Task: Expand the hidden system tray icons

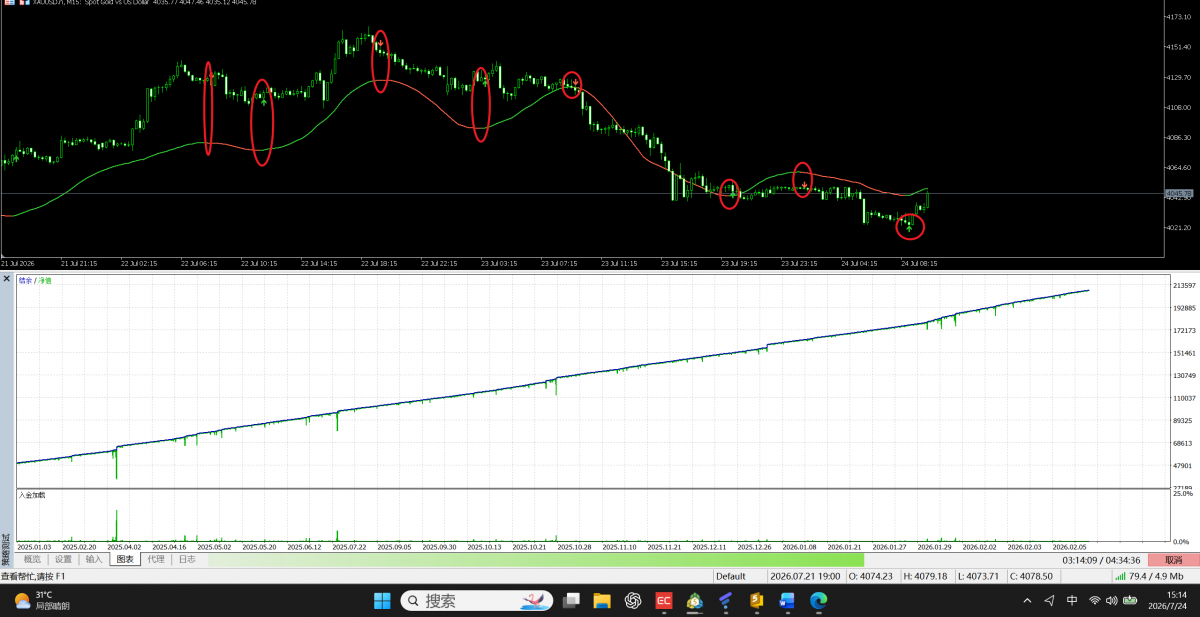Action: 1027,601
